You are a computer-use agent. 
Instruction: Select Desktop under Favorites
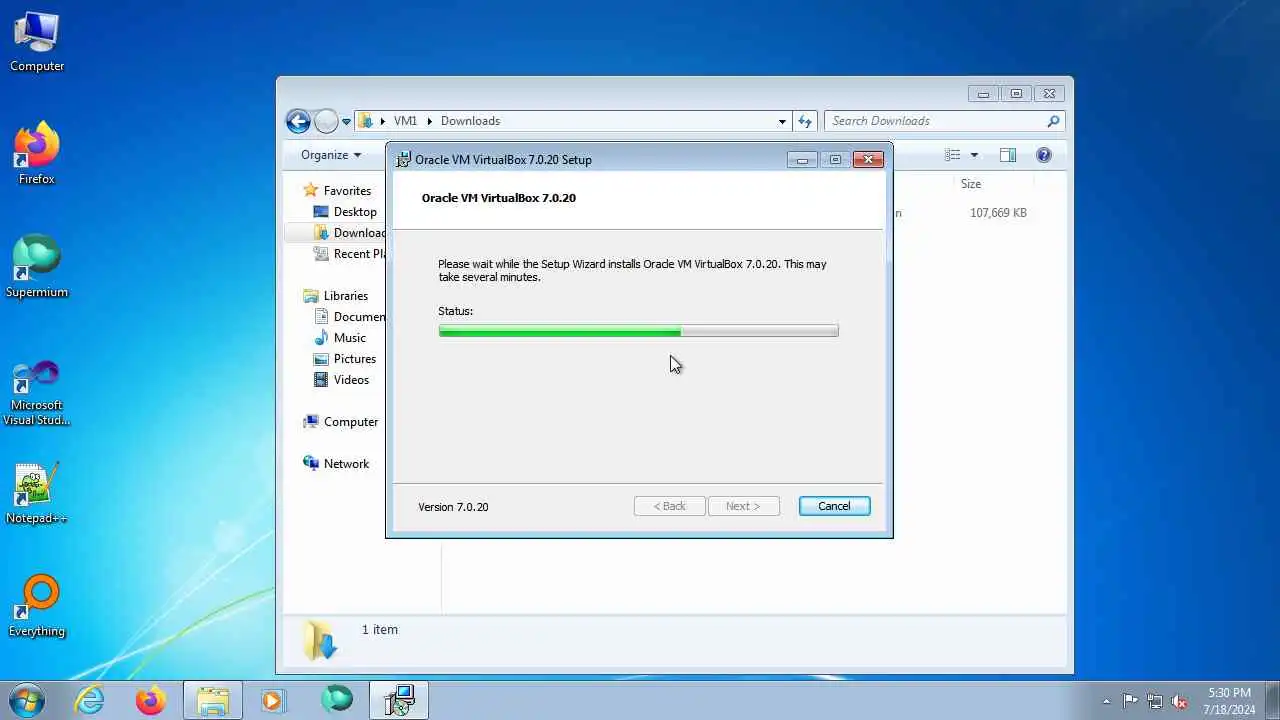[x=355, y=212]
